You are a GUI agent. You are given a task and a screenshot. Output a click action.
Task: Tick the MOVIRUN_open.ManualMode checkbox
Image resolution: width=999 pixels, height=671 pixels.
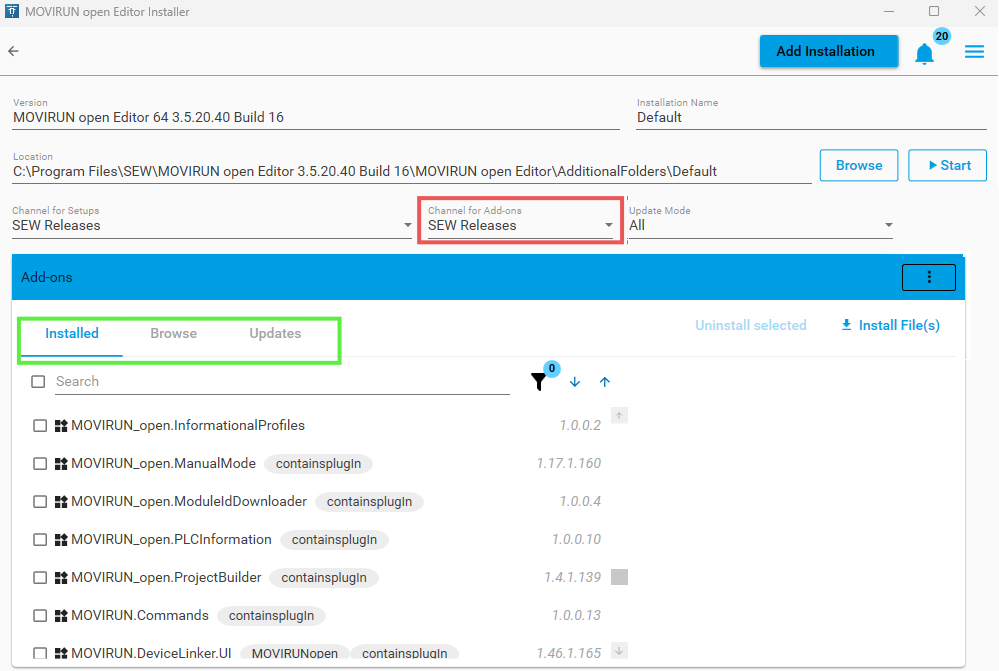click(40, 464)
